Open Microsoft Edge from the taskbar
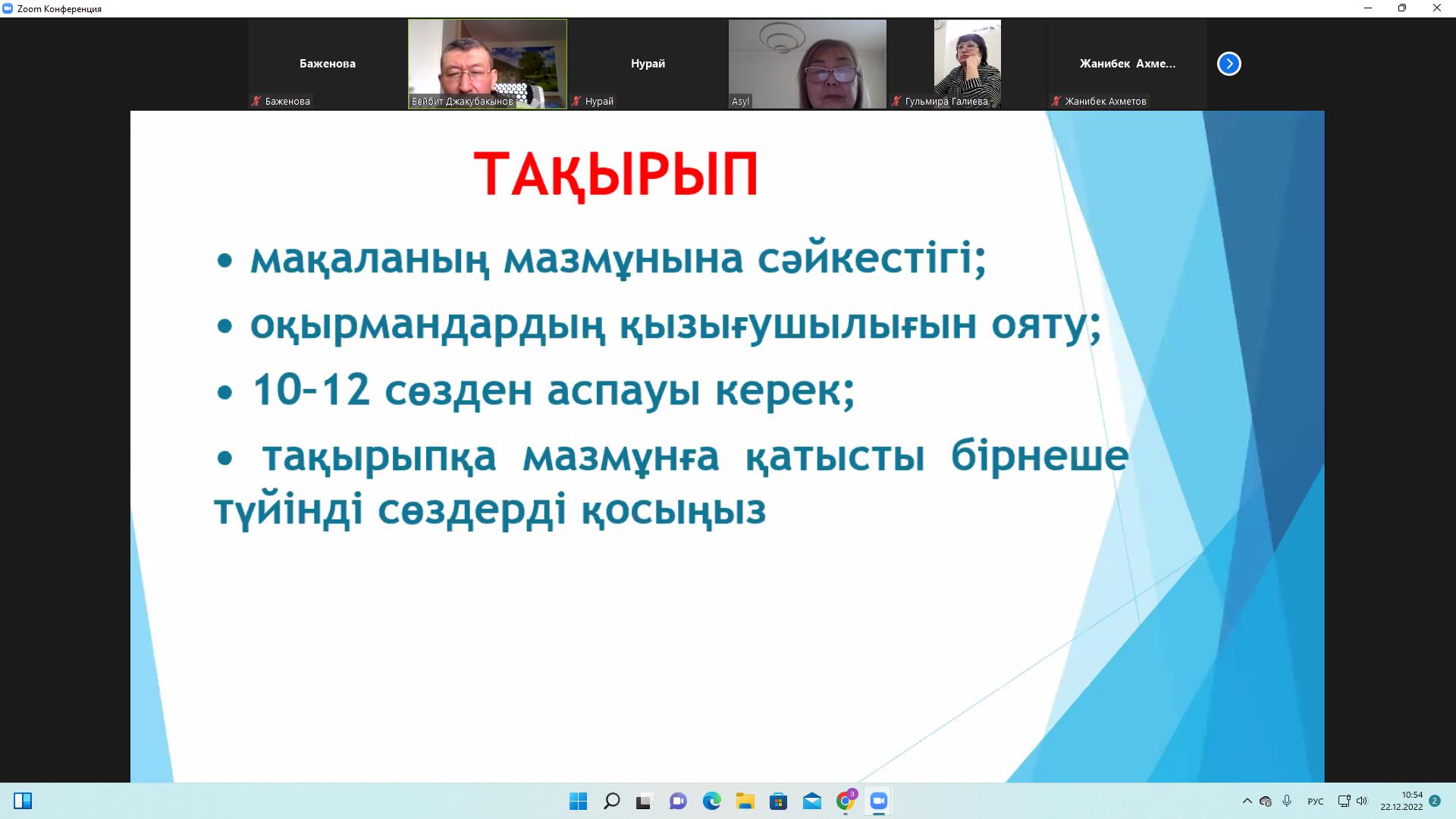The width and height of the screenshot is (1456, 819). 711,801
